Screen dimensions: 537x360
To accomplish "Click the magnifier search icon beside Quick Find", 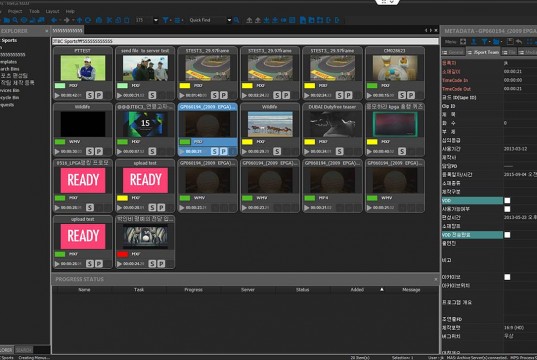I will point(236,20).
